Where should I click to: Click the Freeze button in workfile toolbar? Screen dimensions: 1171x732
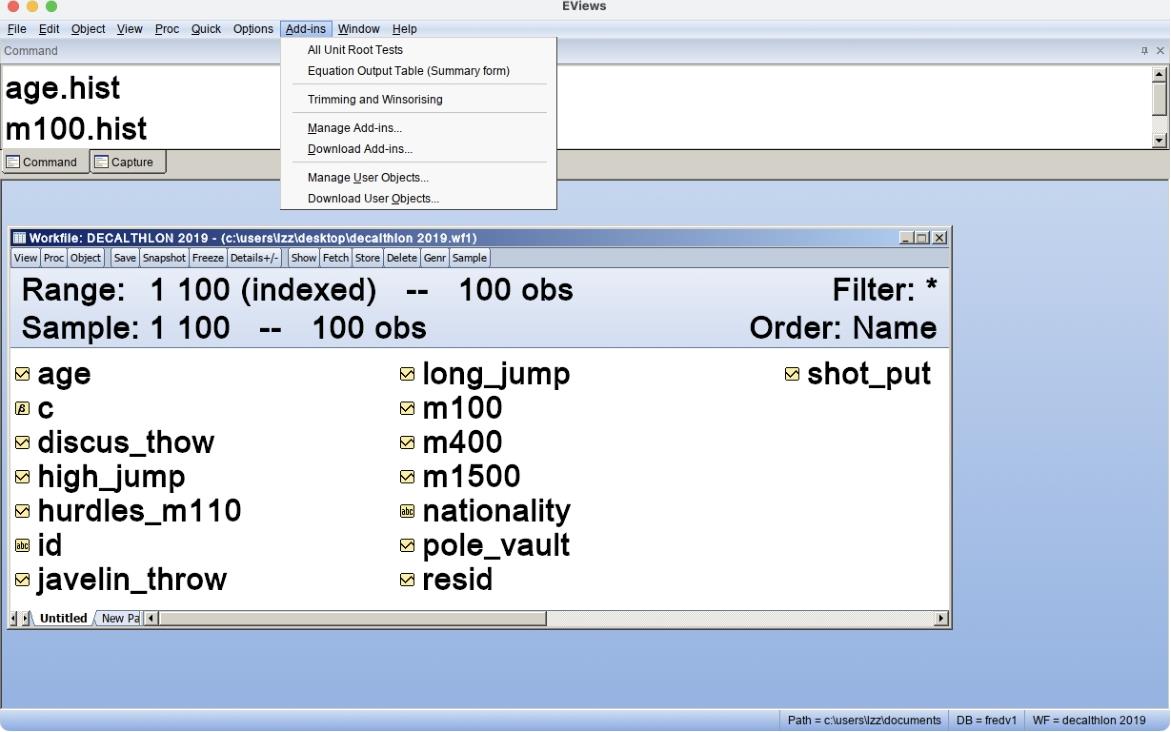click(208, 258)
